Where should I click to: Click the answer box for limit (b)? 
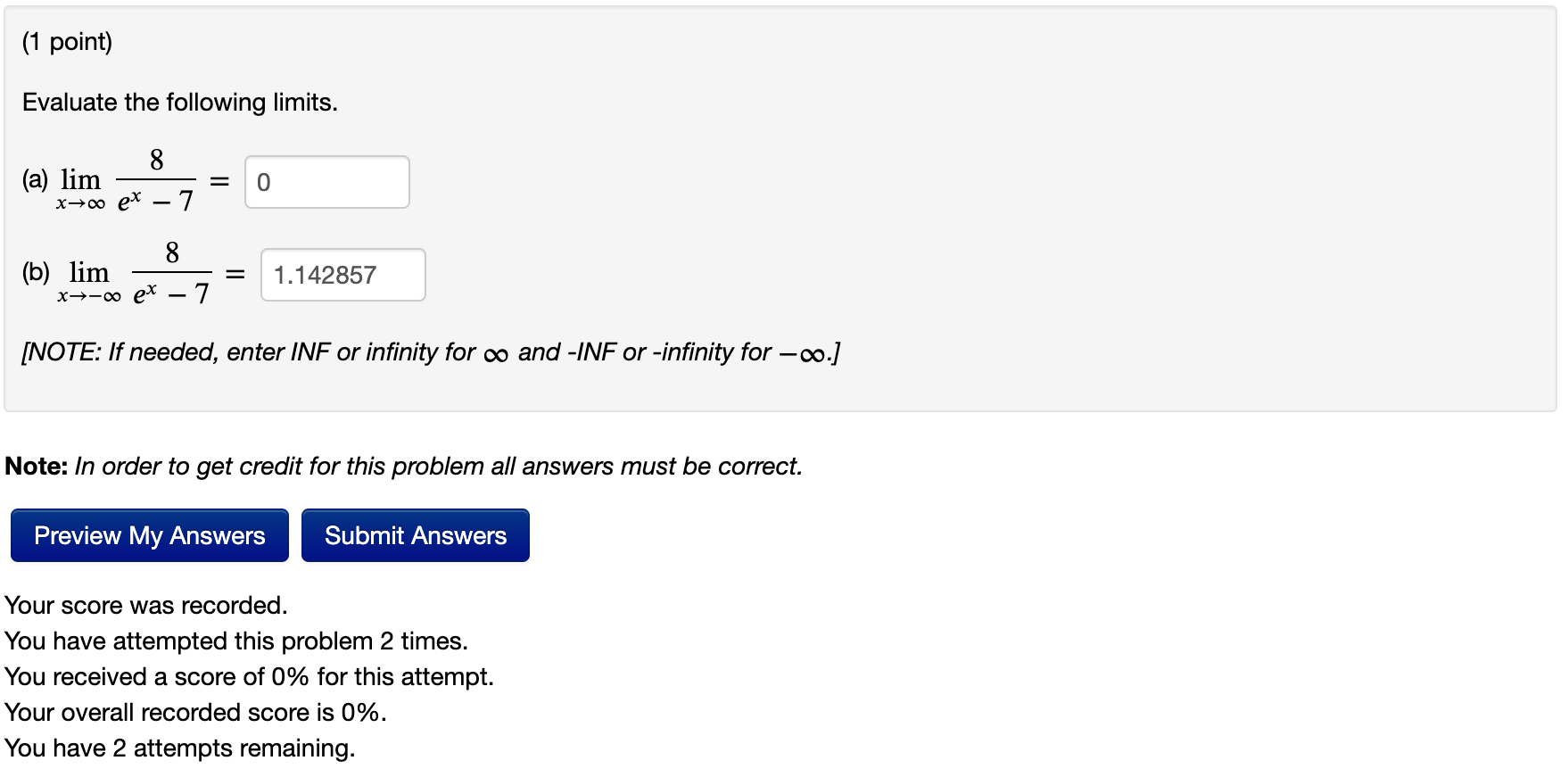pyautogui.click(x=342, y=274)
